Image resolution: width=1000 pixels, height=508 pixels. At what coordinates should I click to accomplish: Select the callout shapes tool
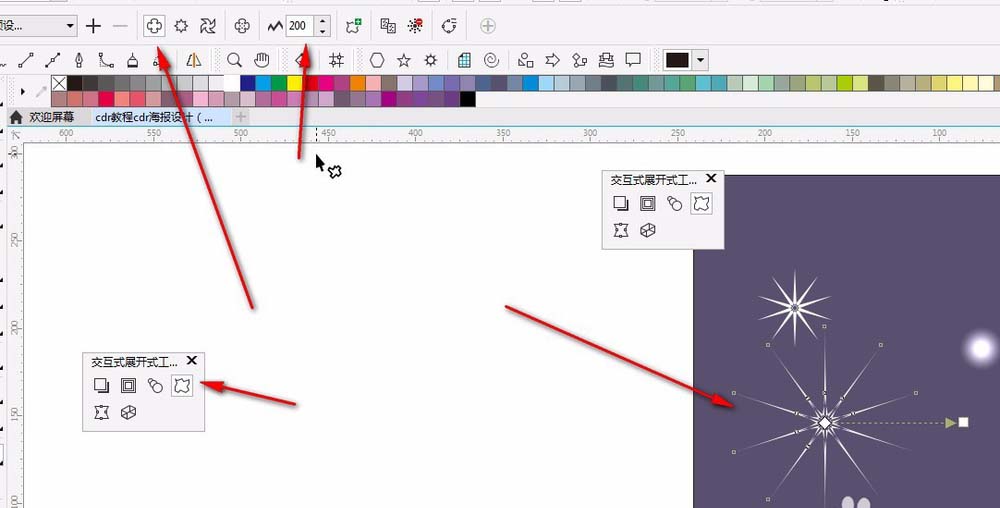click(633, 61)
